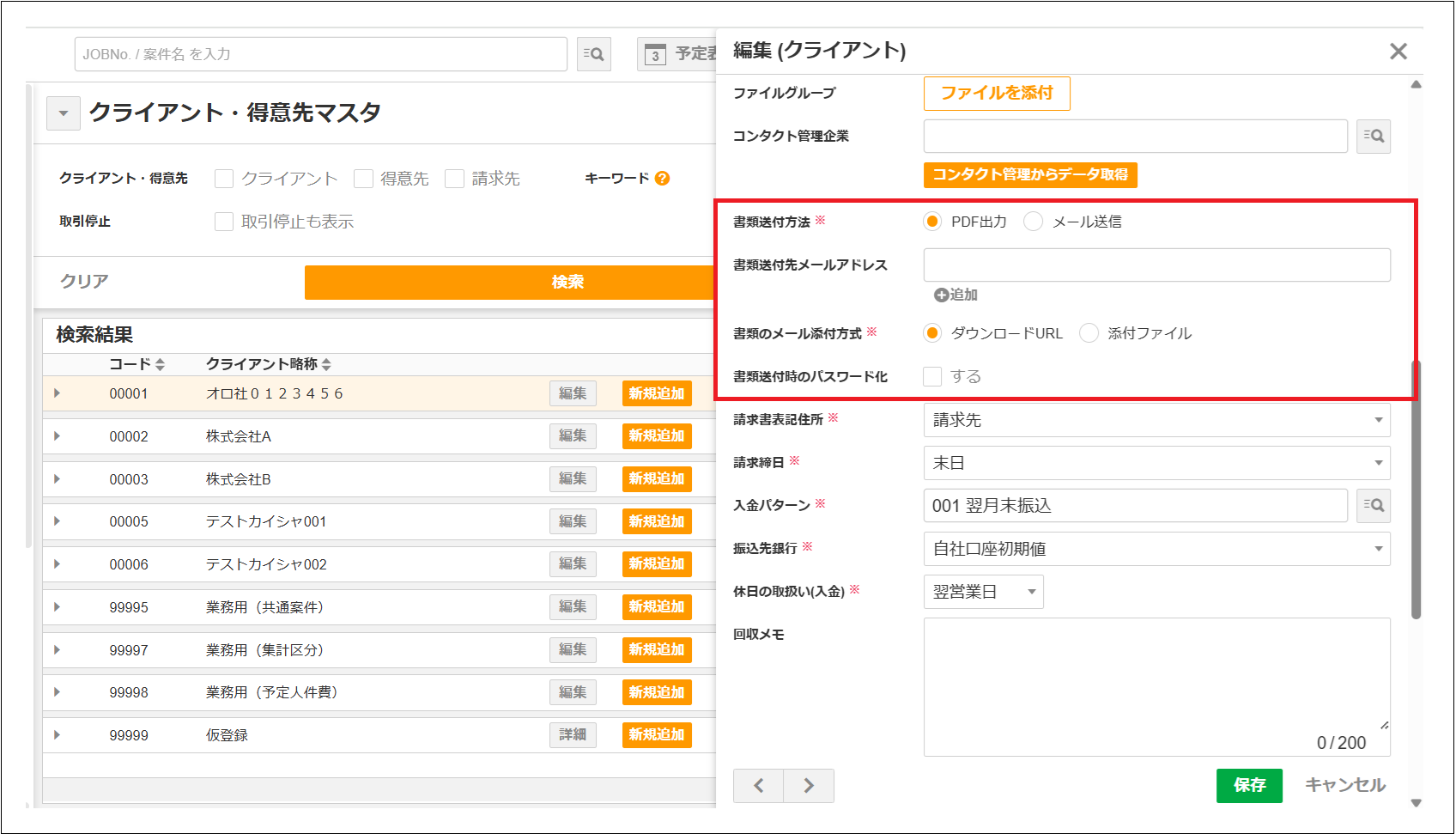Save the client with the 保存 button
The width and height of the screenshot is (1456, 834).
click(1249, 785)
